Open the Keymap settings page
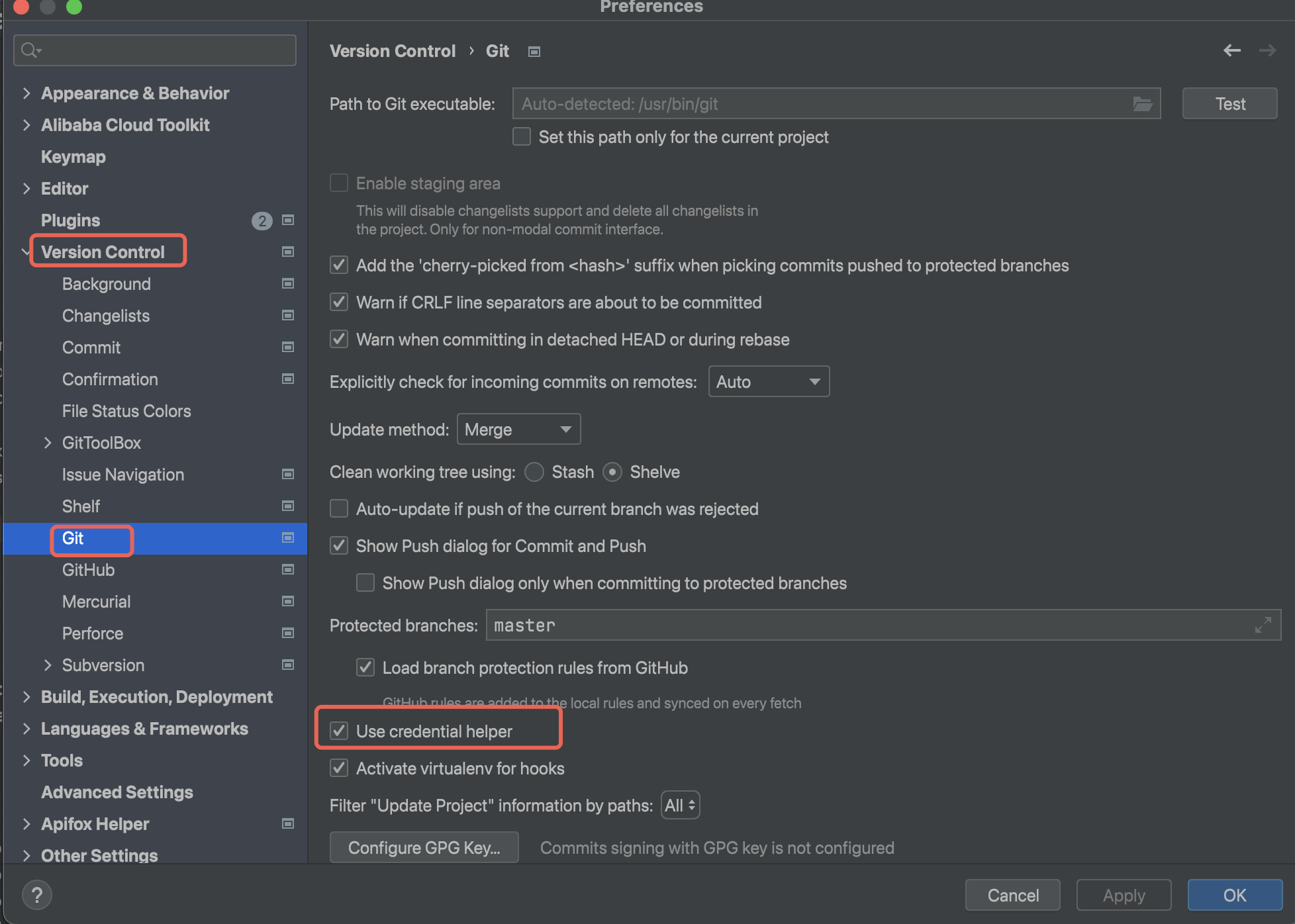The image size is (1295, 924). click(73, 157)
